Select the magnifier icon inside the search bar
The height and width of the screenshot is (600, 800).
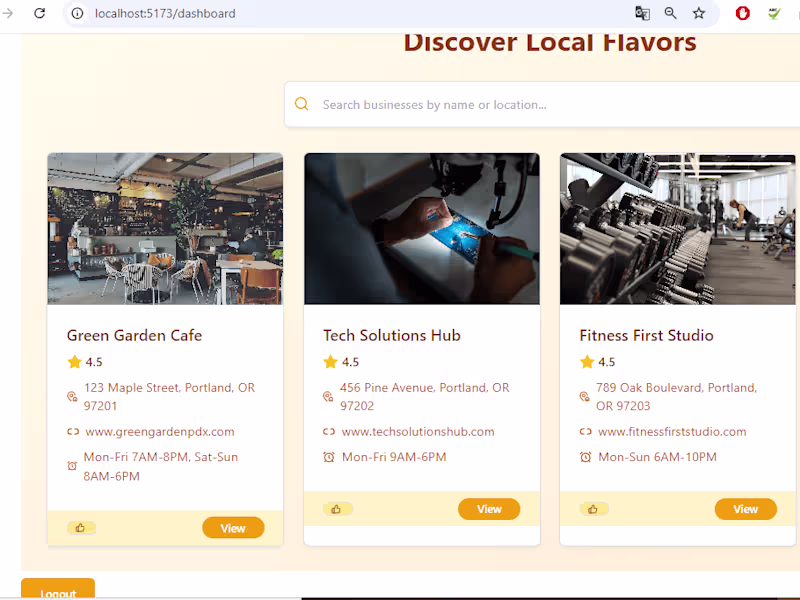[301, 104]
